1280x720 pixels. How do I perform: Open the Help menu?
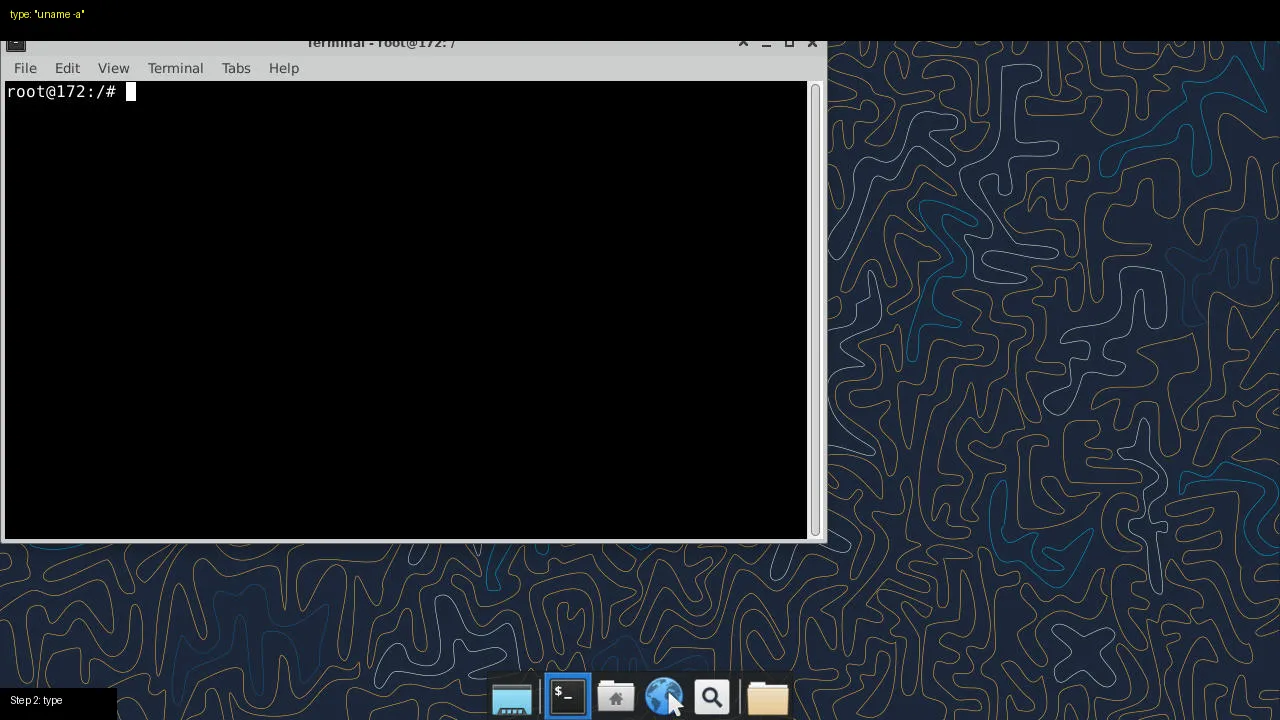tap(283, 68)
